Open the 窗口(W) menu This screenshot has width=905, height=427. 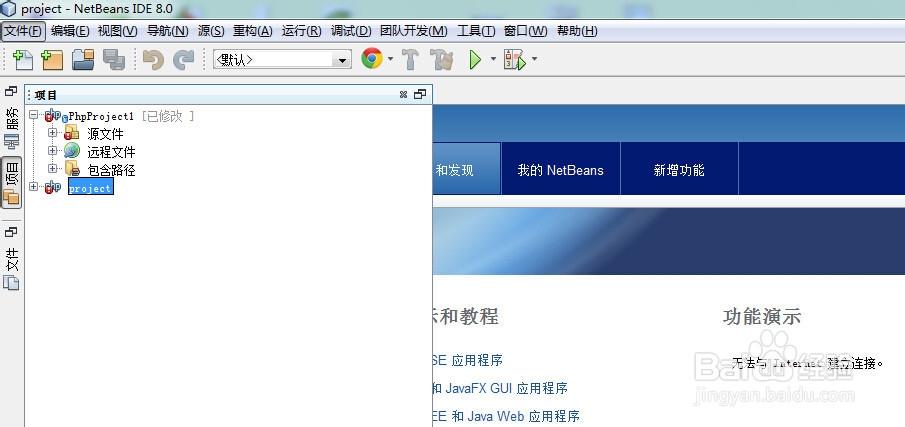point(525,31)
